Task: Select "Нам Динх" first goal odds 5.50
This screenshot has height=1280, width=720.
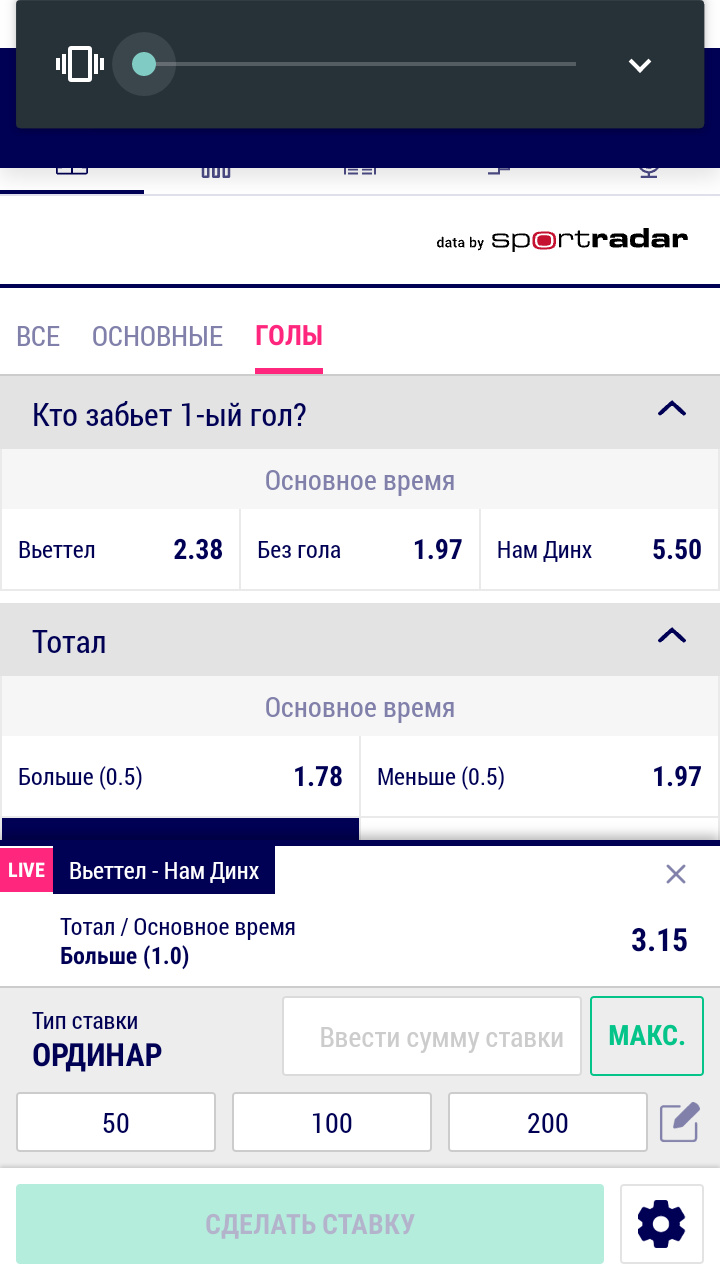Action: pos(599,550)
